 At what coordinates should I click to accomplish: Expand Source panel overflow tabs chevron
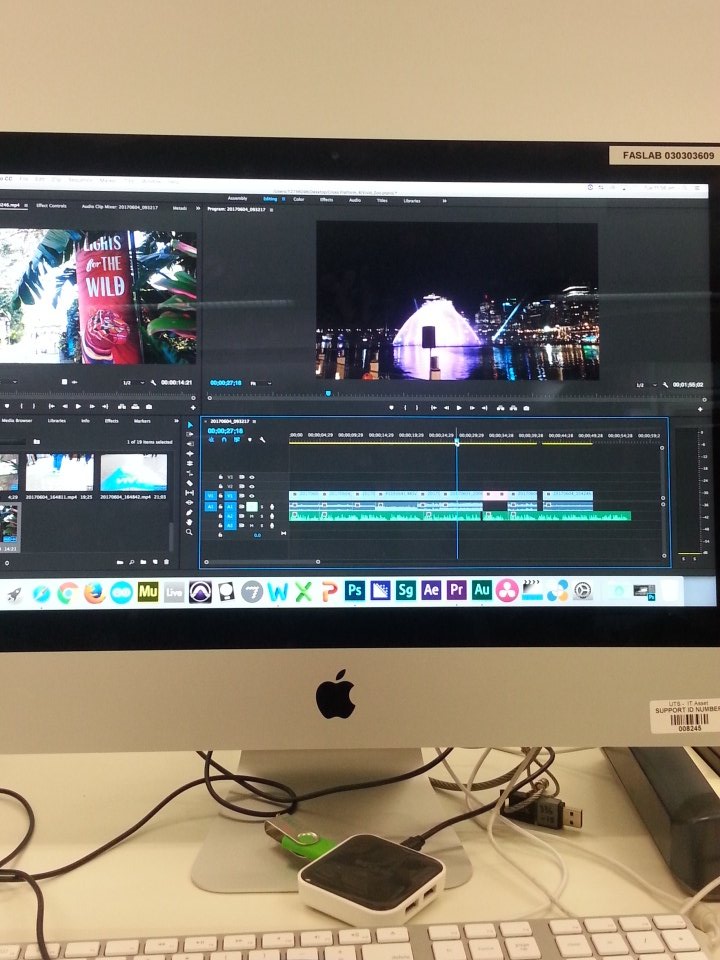tap(198, 208)
